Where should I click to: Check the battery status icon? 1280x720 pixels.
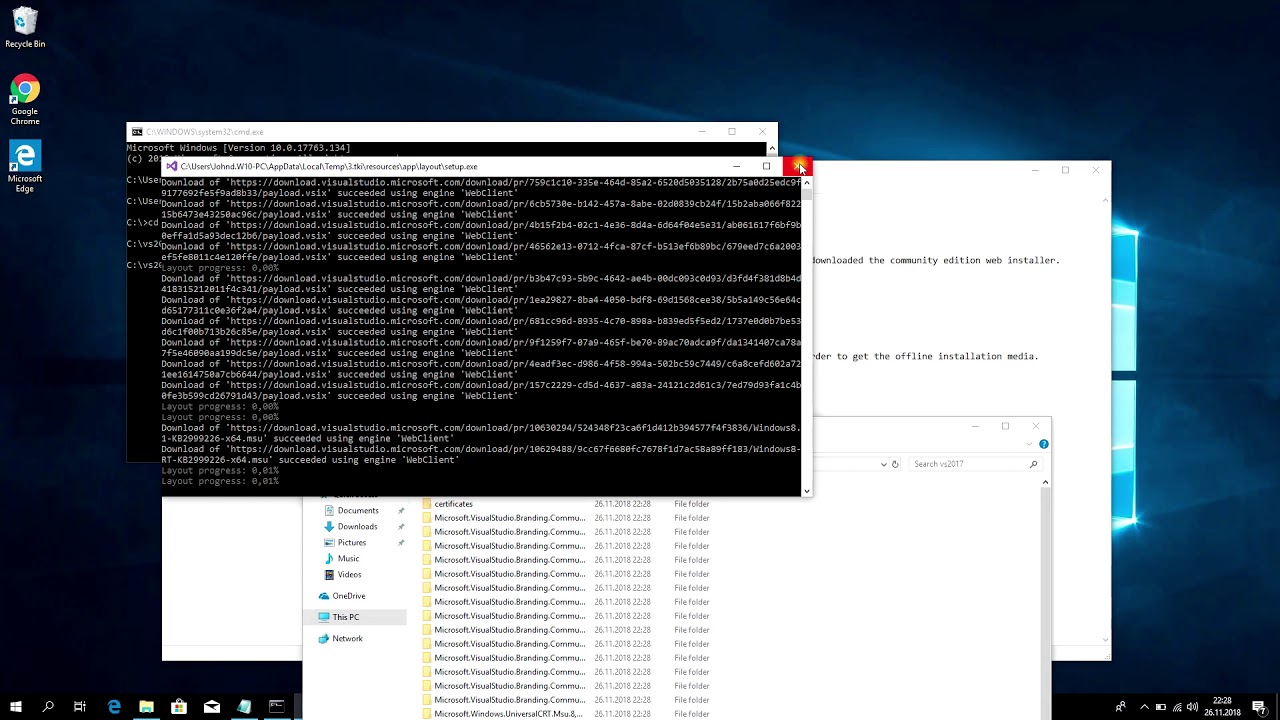[x=1161, y=707]
